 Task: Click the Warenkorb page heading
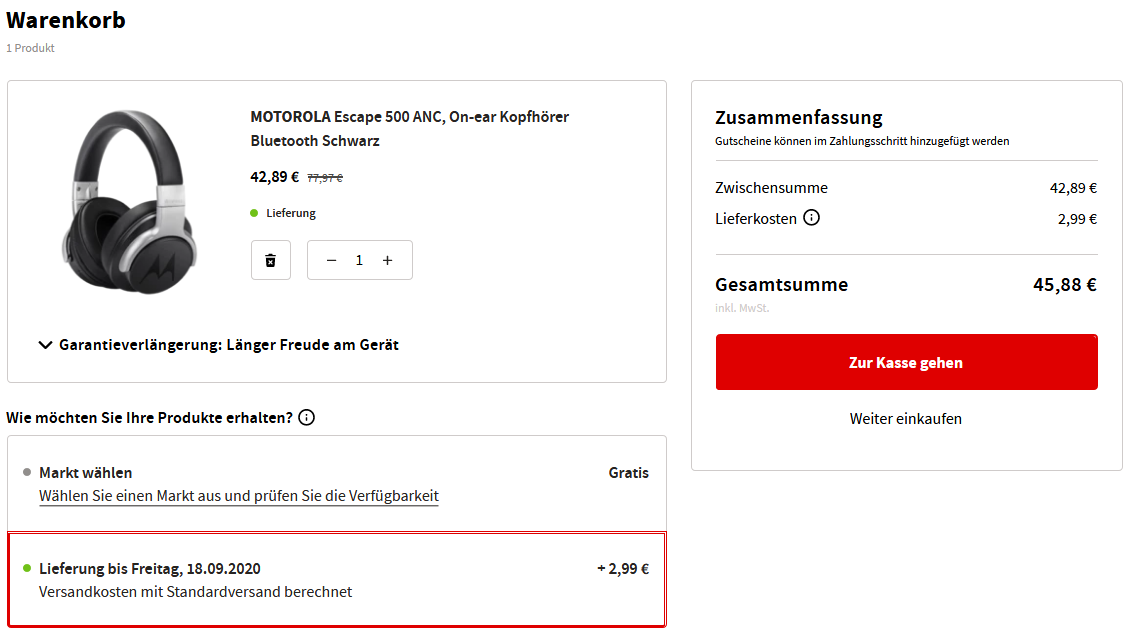(66, 20)
